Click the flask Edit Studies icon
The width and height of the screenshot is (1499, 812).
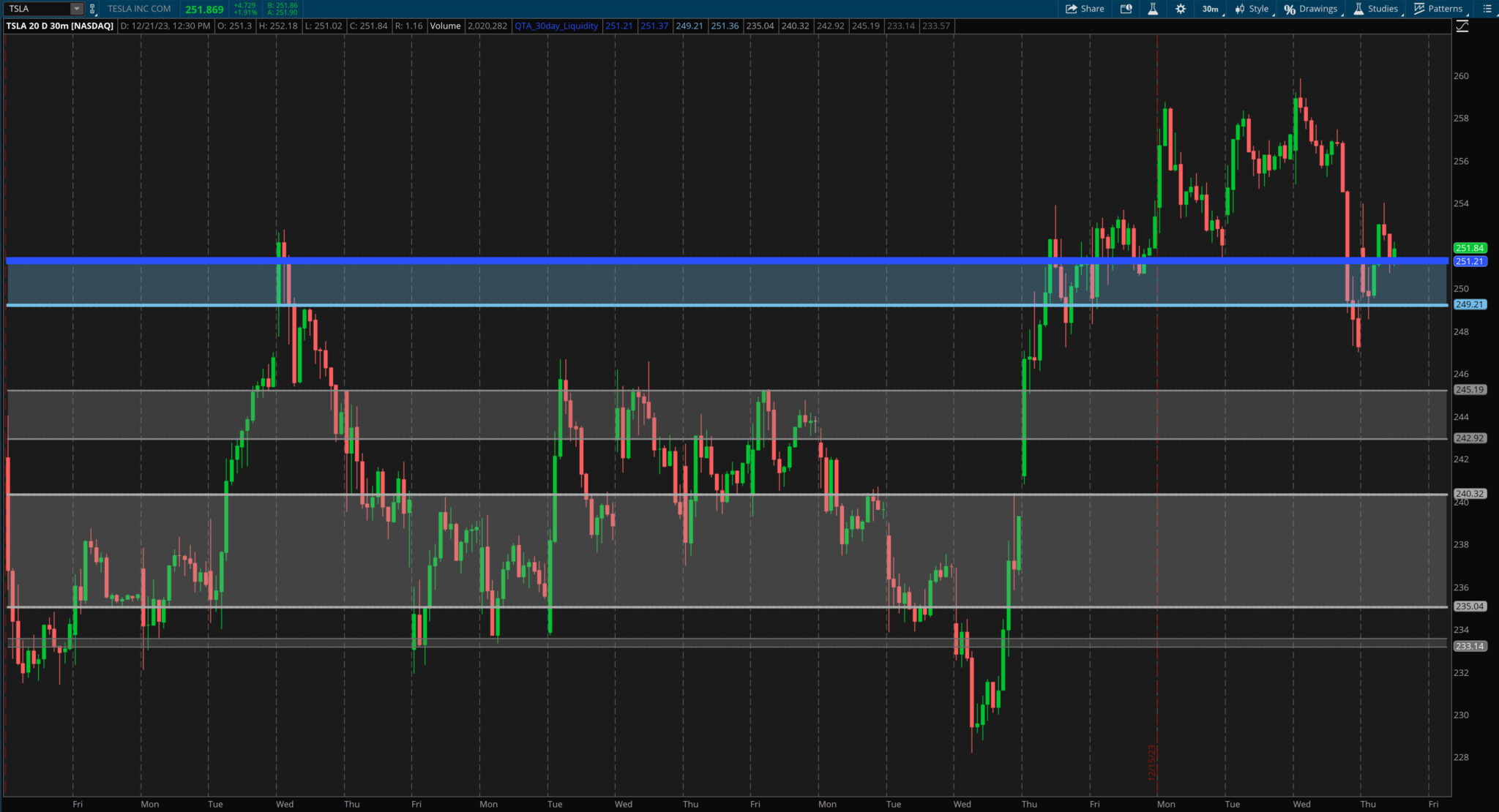1153,9
